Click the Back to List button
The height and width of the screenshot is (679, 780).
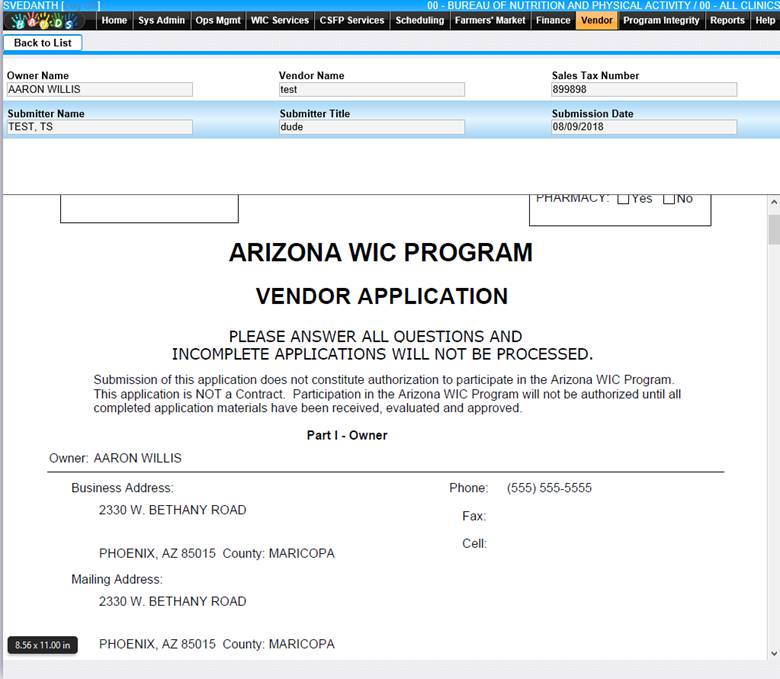(x=43, y=43)
